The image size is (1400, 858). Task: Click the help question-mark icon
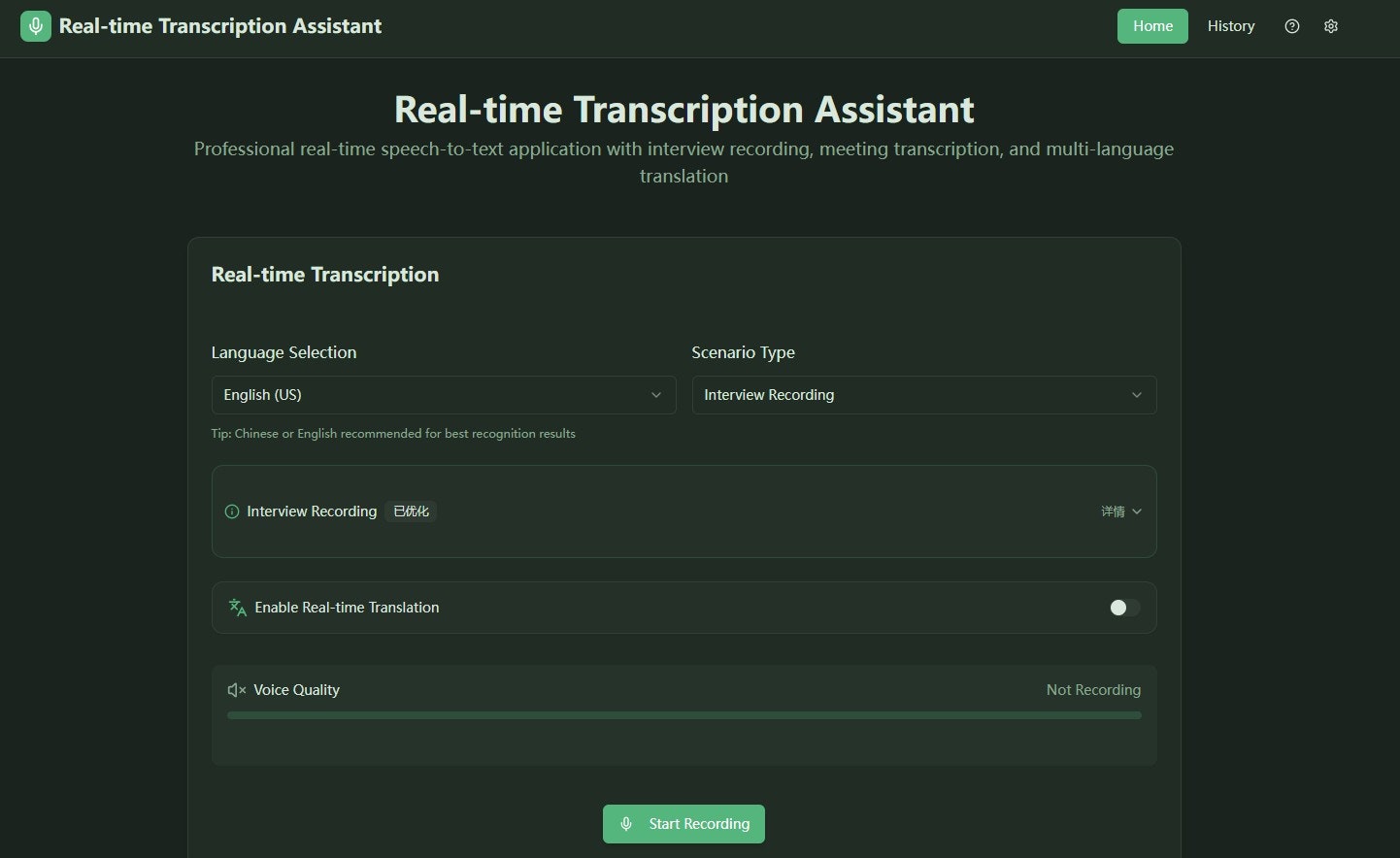(x=1292, y=26)
